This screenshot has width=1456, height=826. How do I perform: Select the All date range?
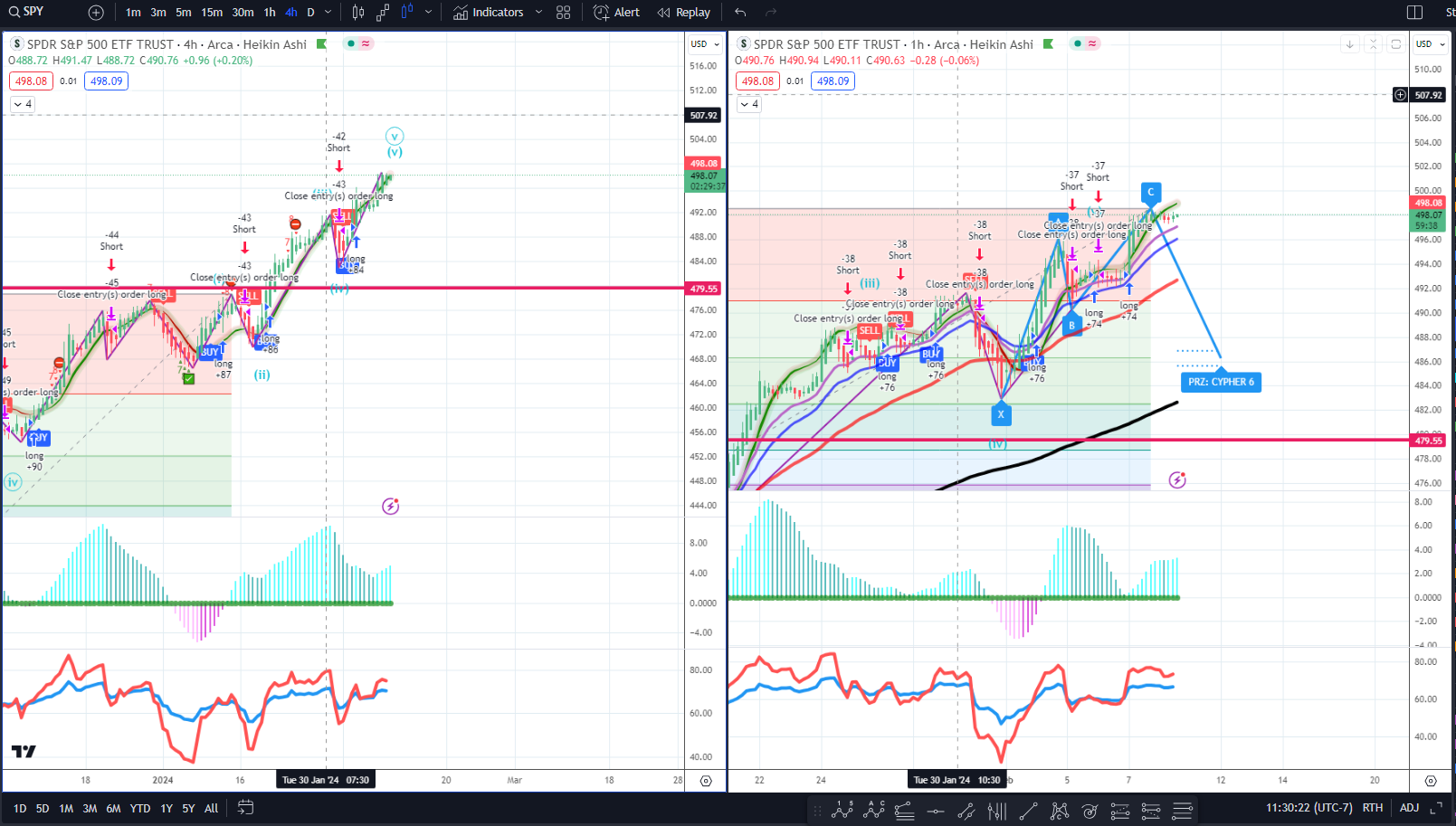(211, 809)
